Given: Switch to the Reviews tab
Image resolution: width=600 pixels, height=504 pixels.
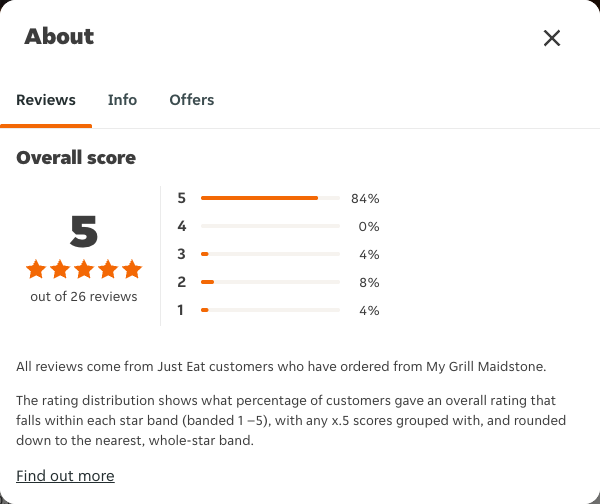Looking at the screenshot, I should click(x=46, y=100).
